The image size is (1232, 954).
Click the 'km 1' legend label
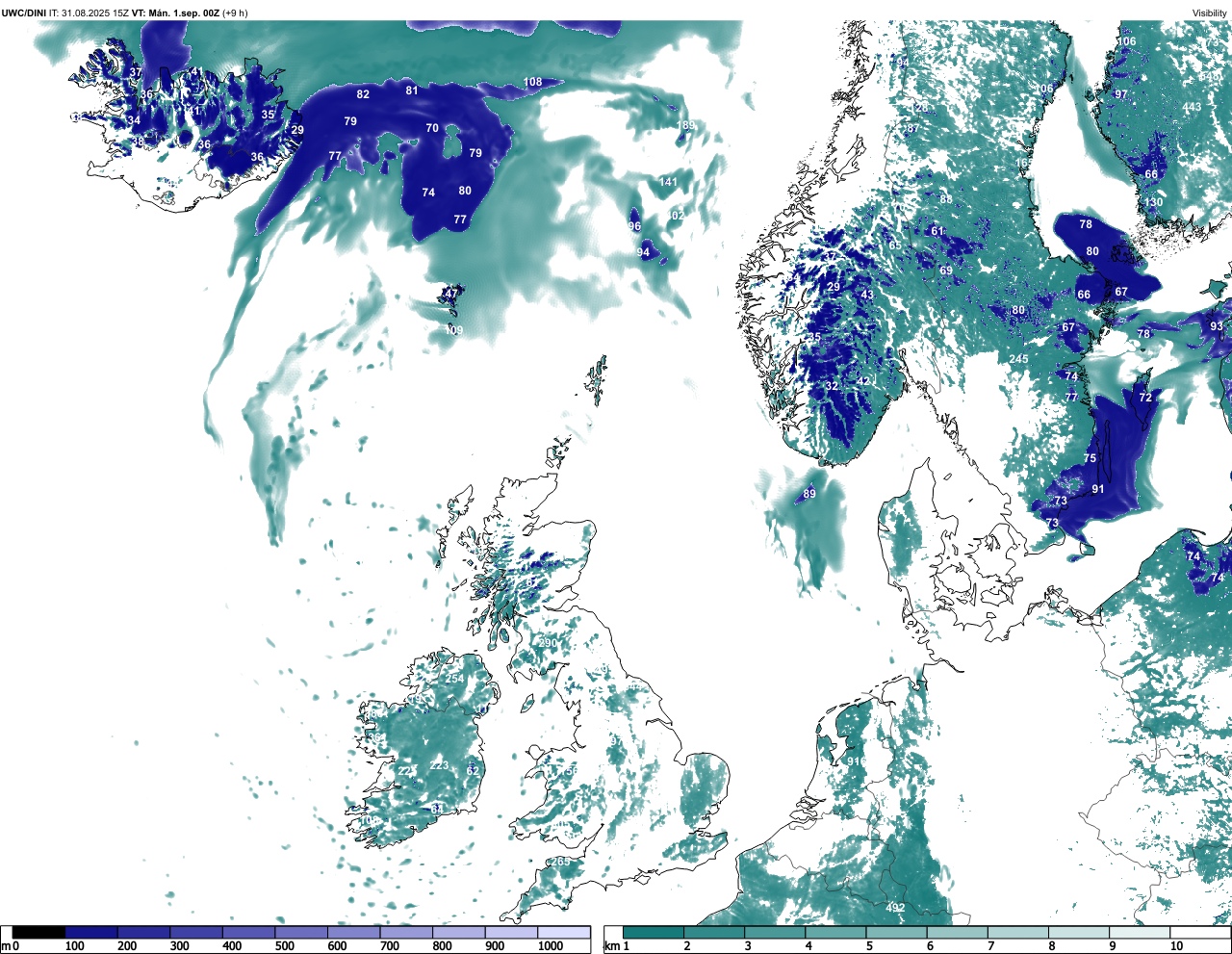coord(617,946)
